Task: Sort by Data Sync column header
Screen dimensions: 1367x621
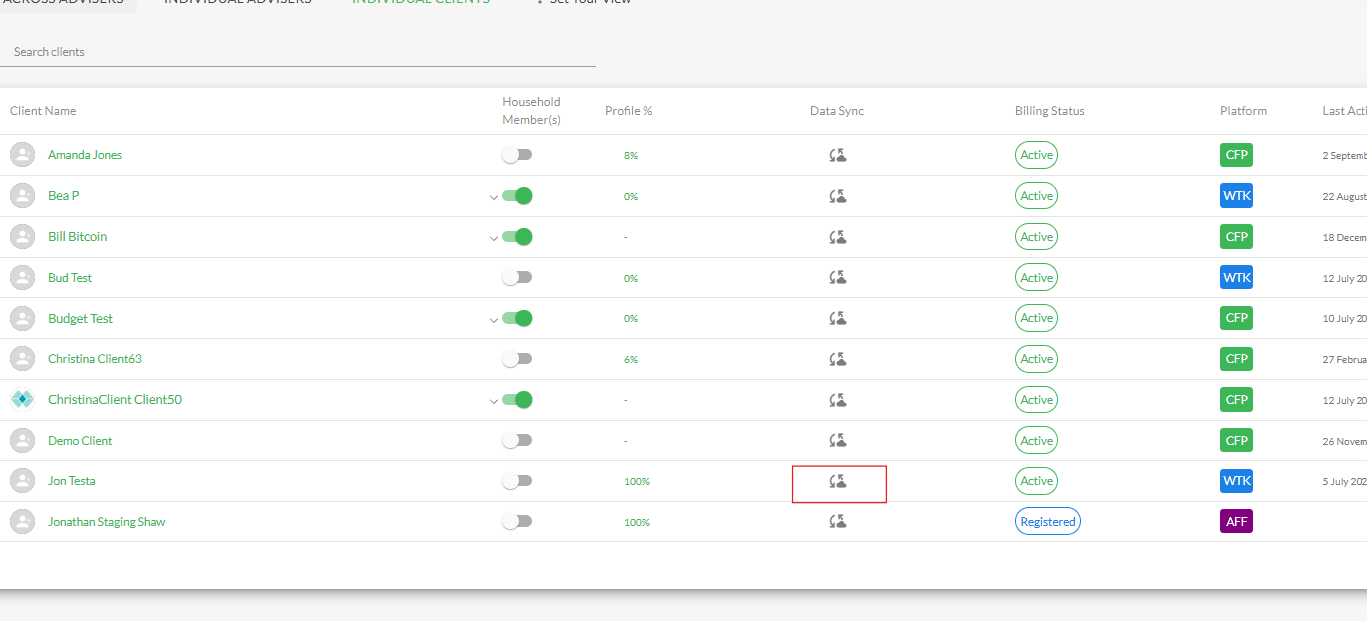Action: tap(837, 111)
